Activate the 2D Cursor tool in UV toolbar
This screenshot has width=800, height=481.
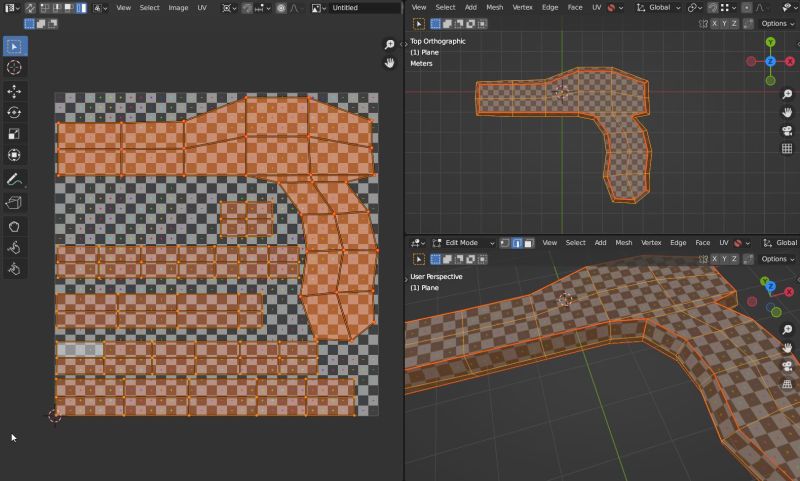14,67
